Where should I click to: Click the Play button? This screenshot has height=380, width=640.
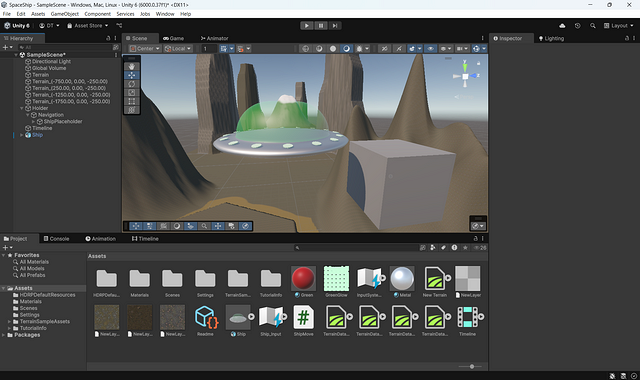pos(307,26)
